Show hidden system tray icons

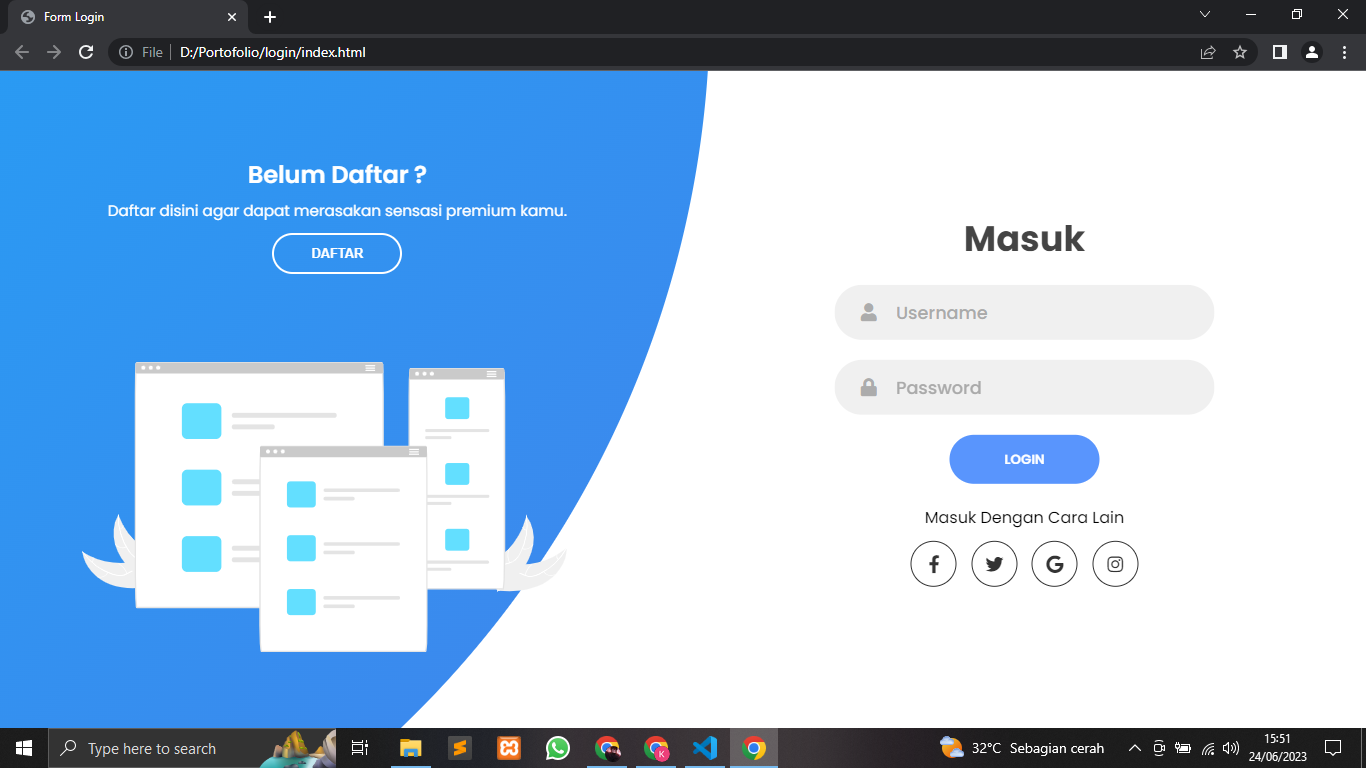[x=1134, y=748]
